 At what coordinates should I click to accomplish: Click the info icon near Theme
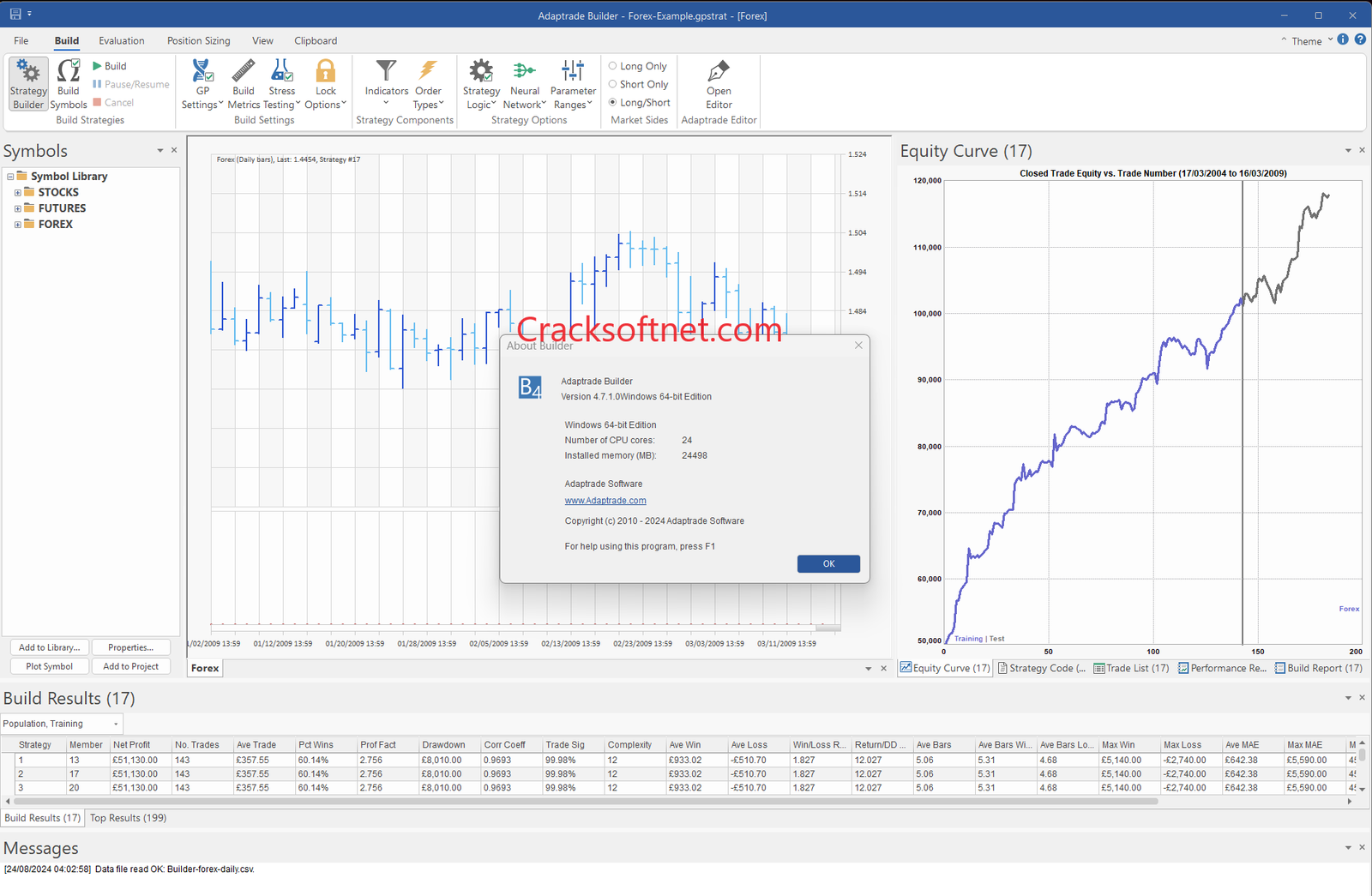(1343, 39)
